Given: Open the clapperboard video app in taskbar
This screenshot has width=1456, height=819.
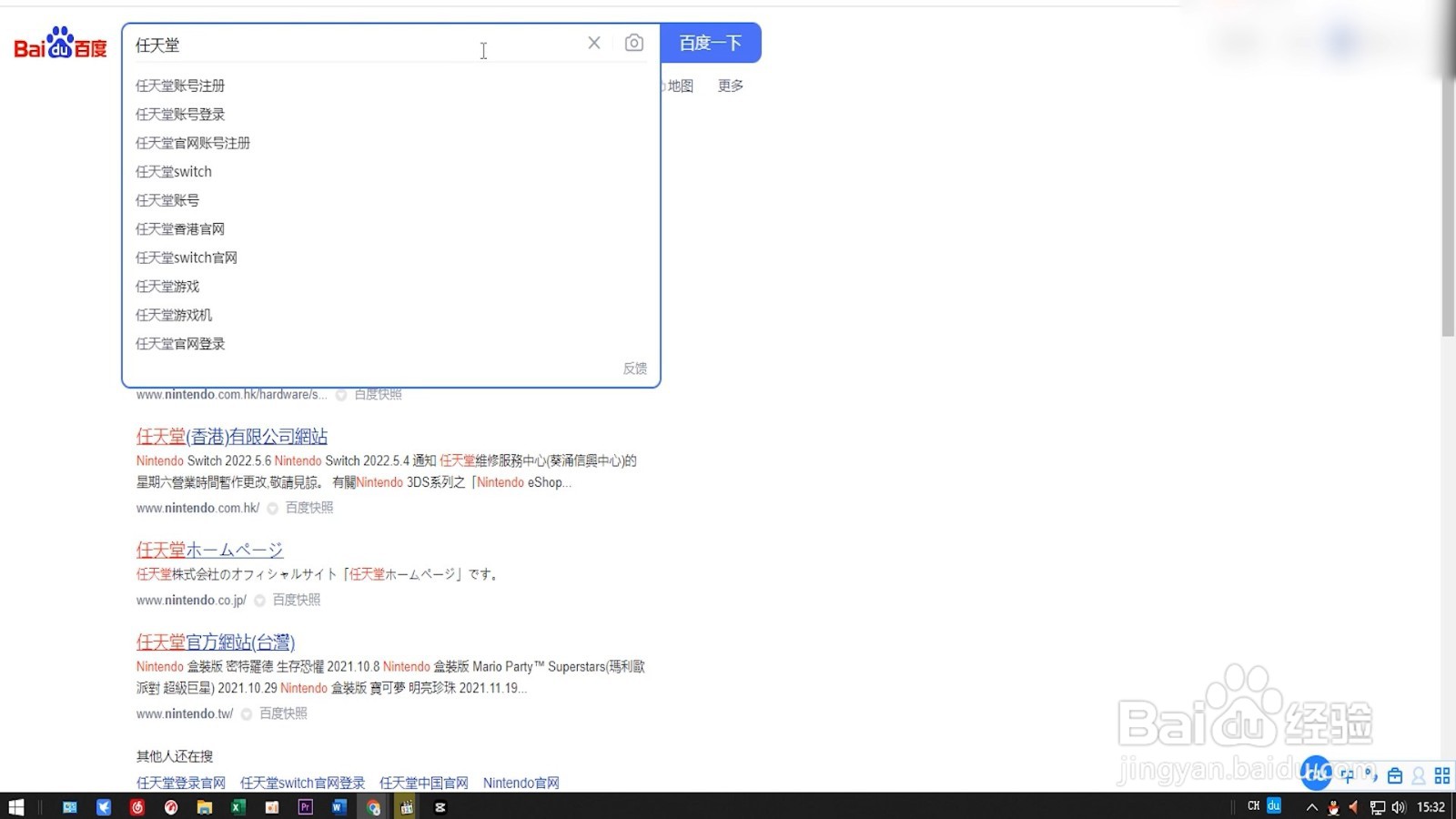Looking at the screenshot, I should 407,806.
